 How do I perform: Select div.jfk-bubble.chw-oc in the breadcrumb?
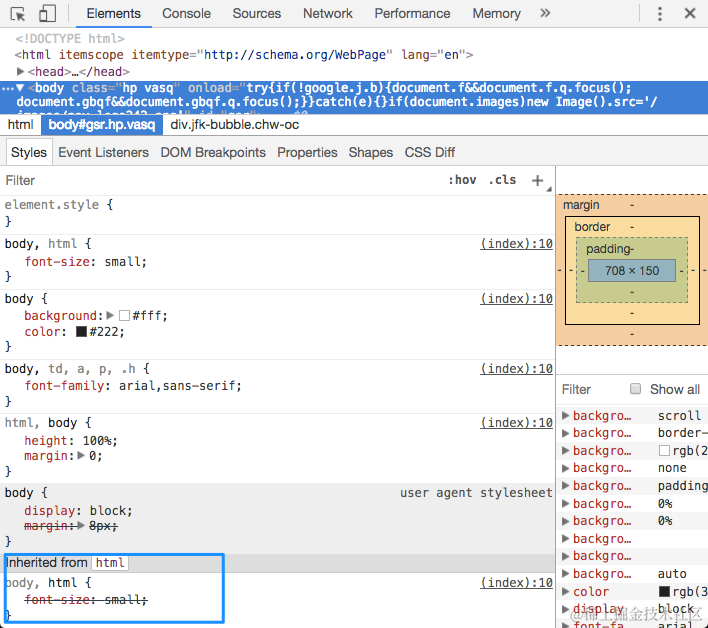coord(234,125)
